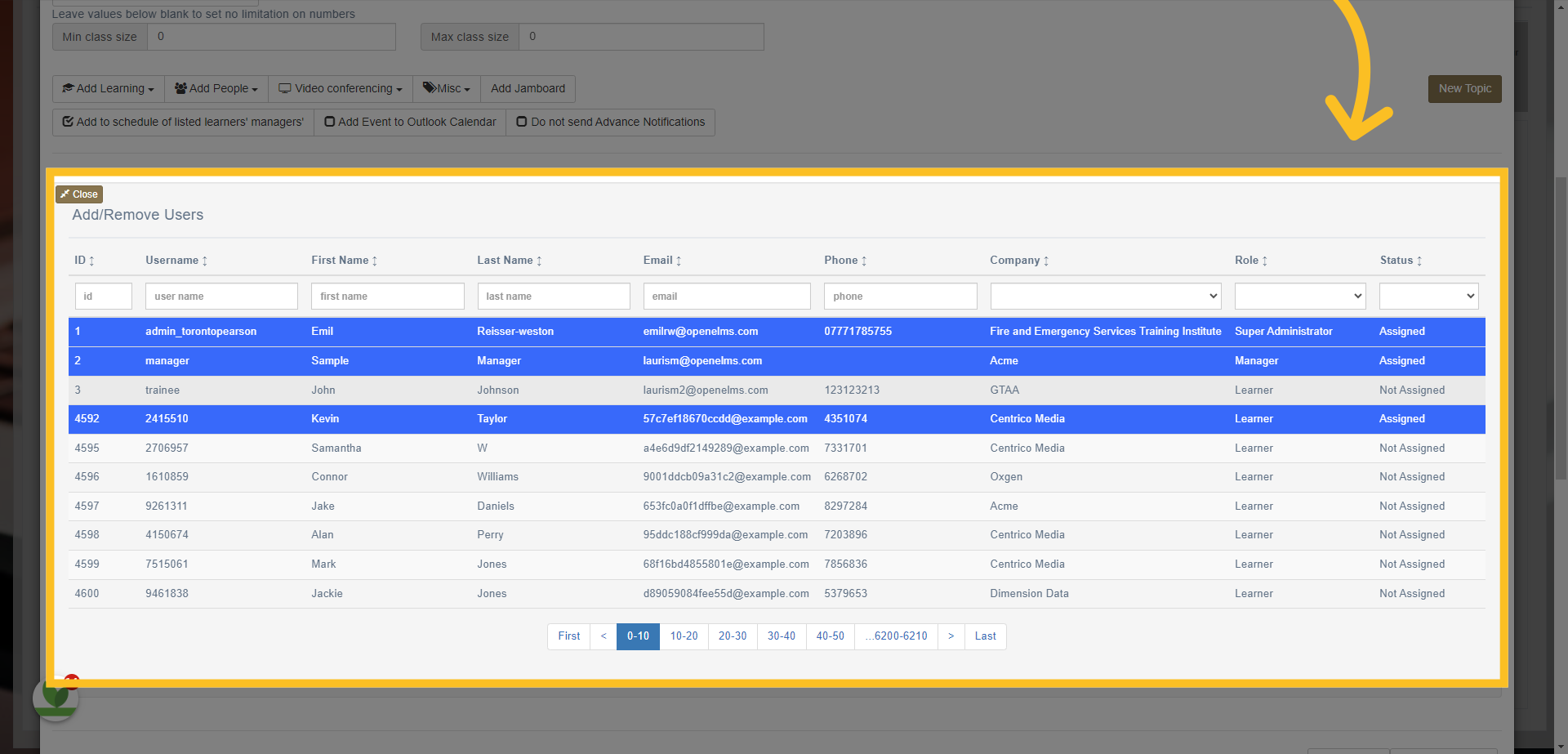Select row for trainee John Johnson
The width and height of the screenshot is (1568, 754).
[x=777, y=390]
